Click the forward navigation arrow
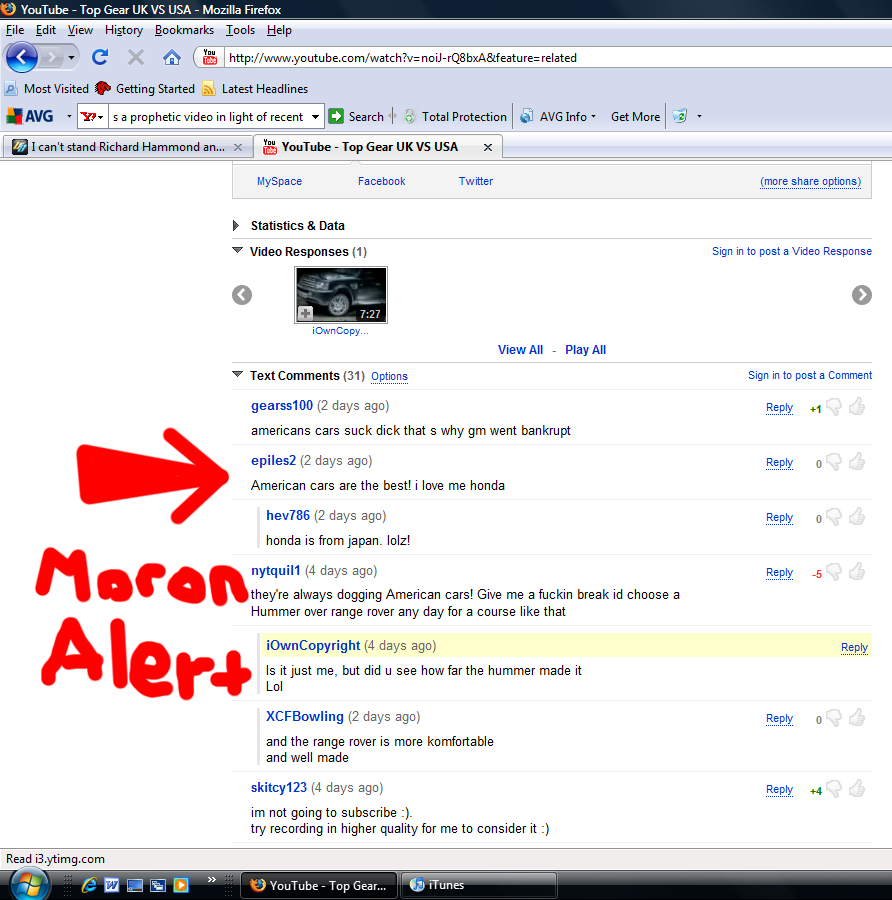 click(52, 57)
